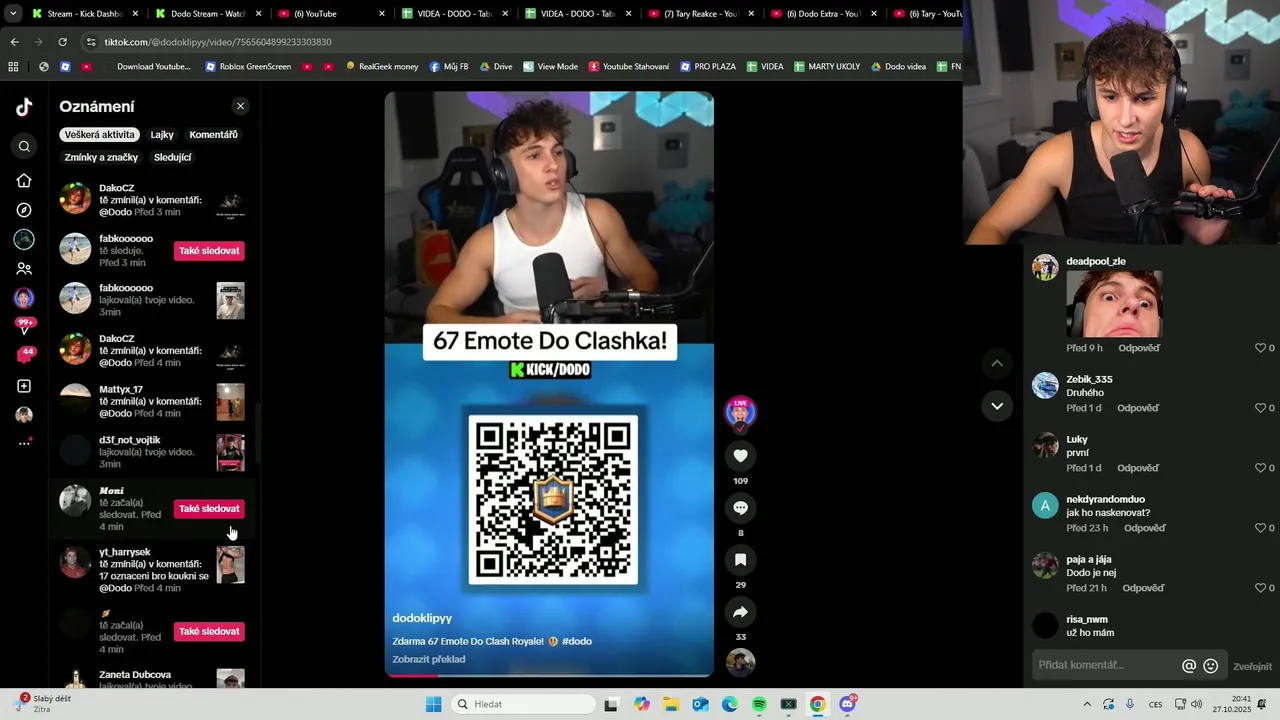1280x720 pixels.
Task: Follow back Meni with Také sledovat
Action: click(209, 509)
